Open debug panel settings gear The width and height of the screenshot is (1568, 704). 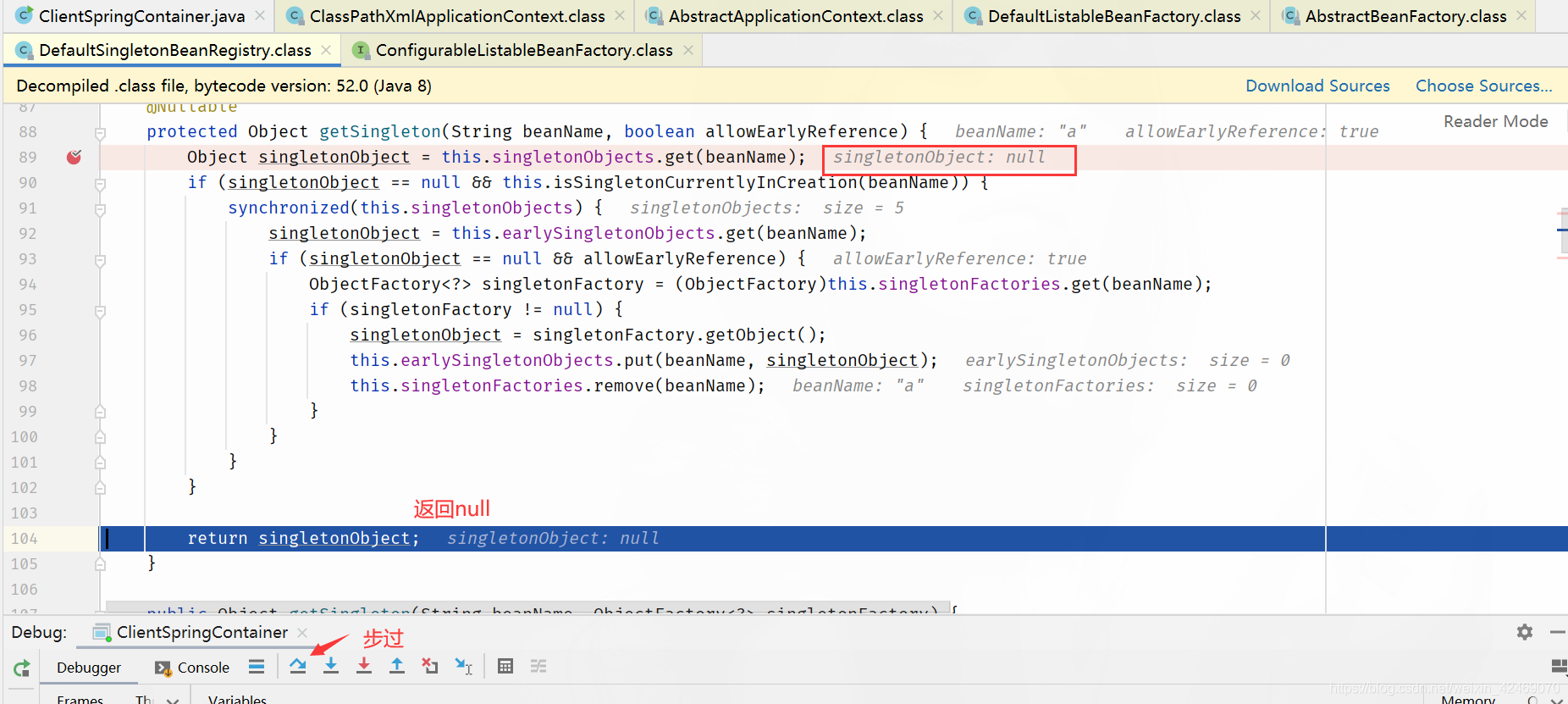click(1525, 632)
